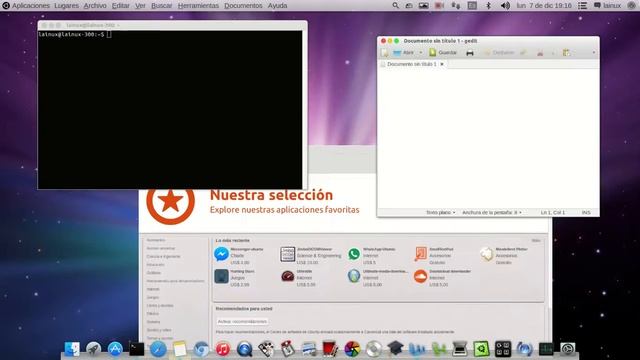Viewport: 640px width, 360px height.
Task: Open the Ayuda menu
Action: [x=278, y=6]
